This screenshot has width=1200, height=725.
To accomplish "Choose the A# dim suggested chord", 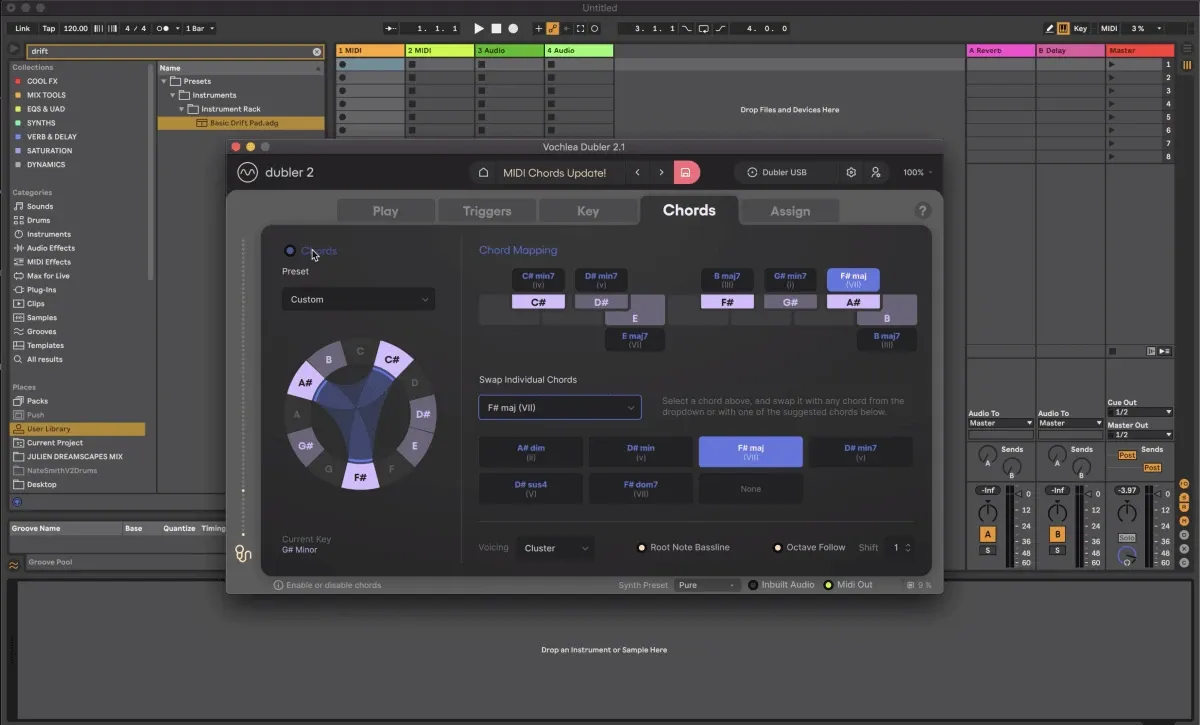I will coord(530,451).
